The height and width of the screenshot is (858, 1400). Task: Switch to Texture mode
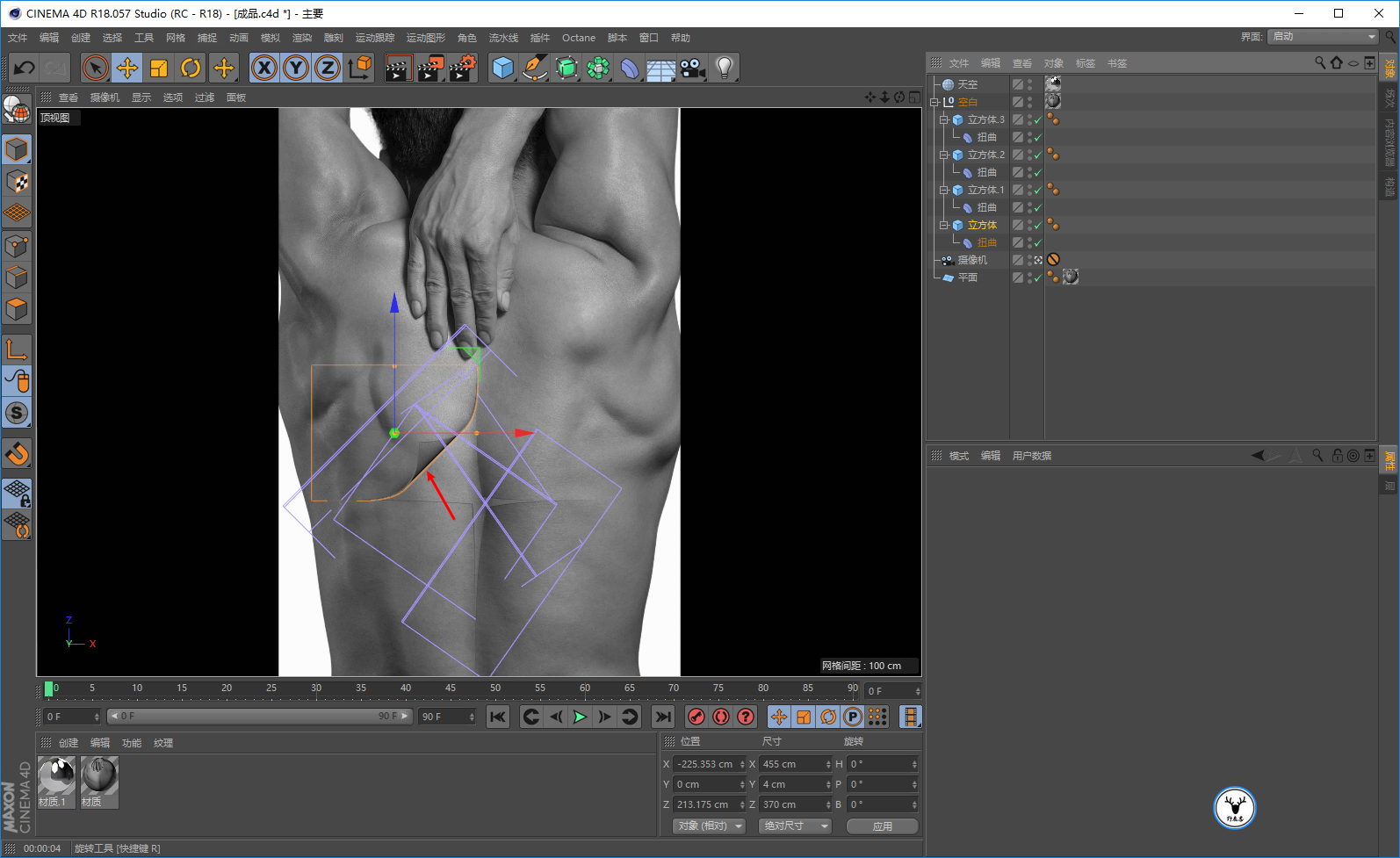coord(17,181)
